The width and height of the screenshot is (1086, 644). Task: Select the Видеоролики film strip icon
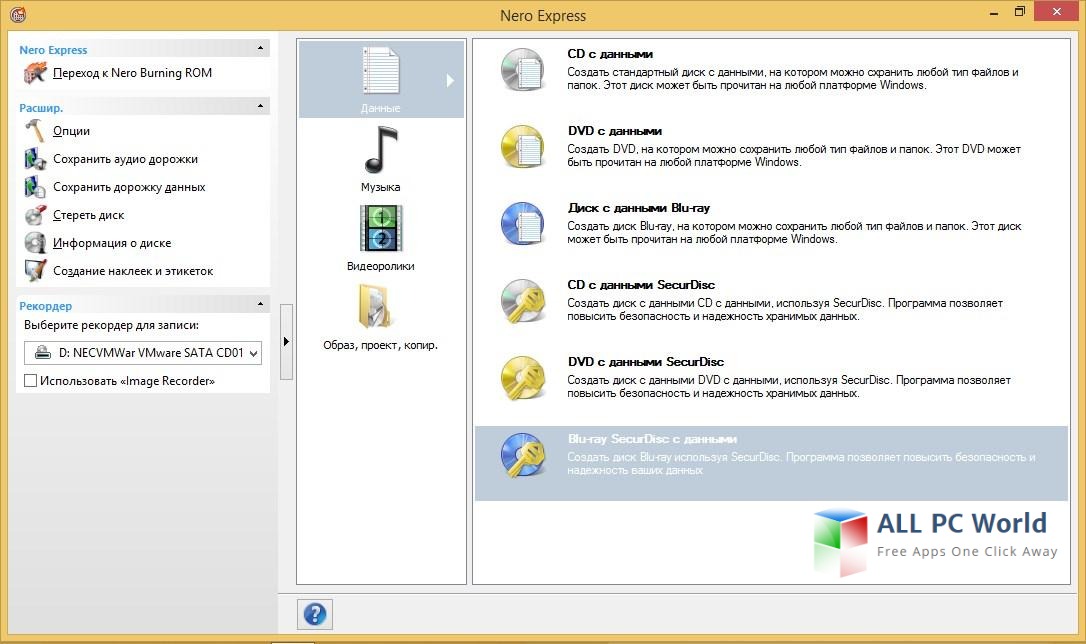(381, 229)
